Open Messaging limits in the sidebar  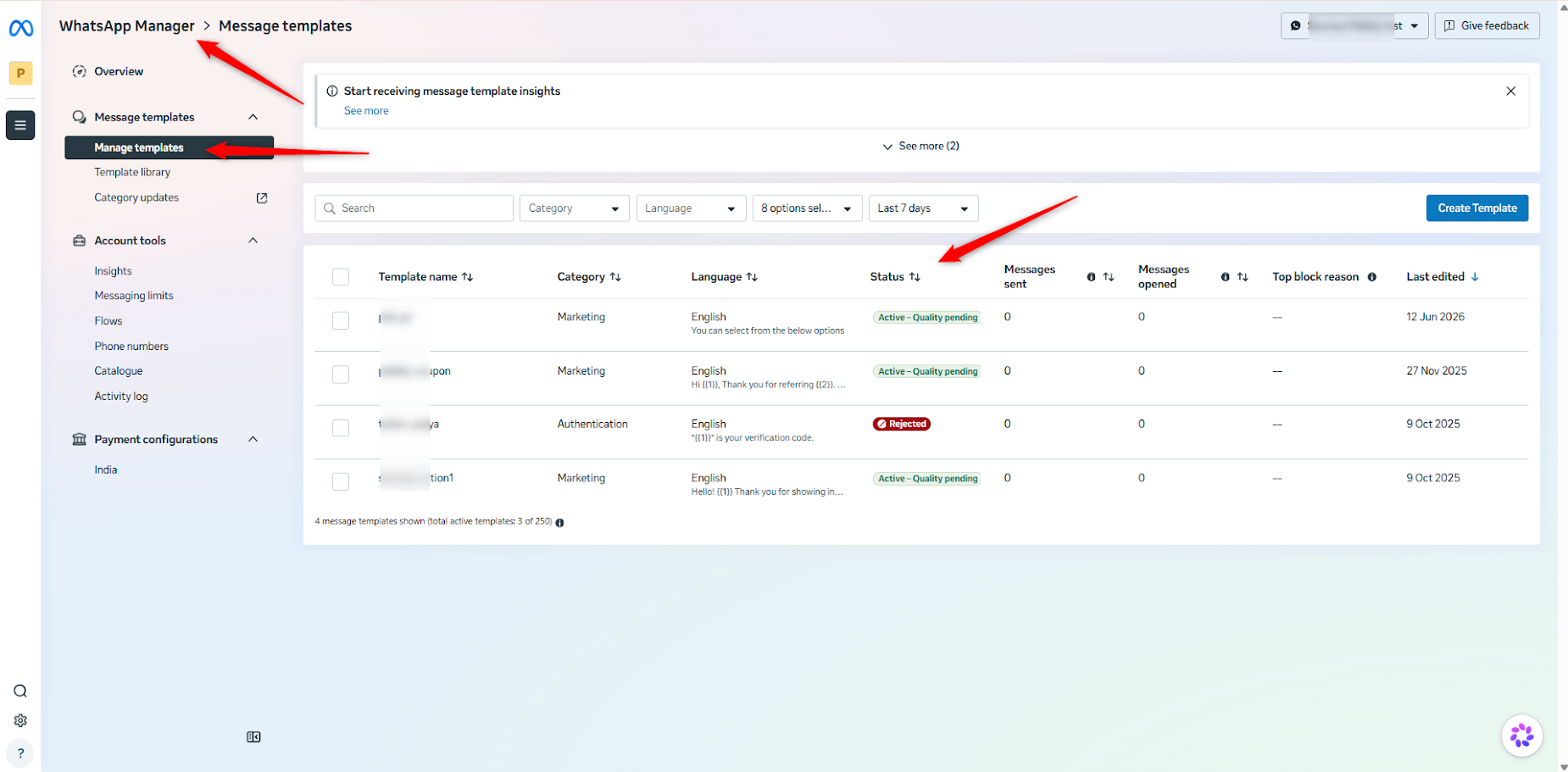click(134, 296)
